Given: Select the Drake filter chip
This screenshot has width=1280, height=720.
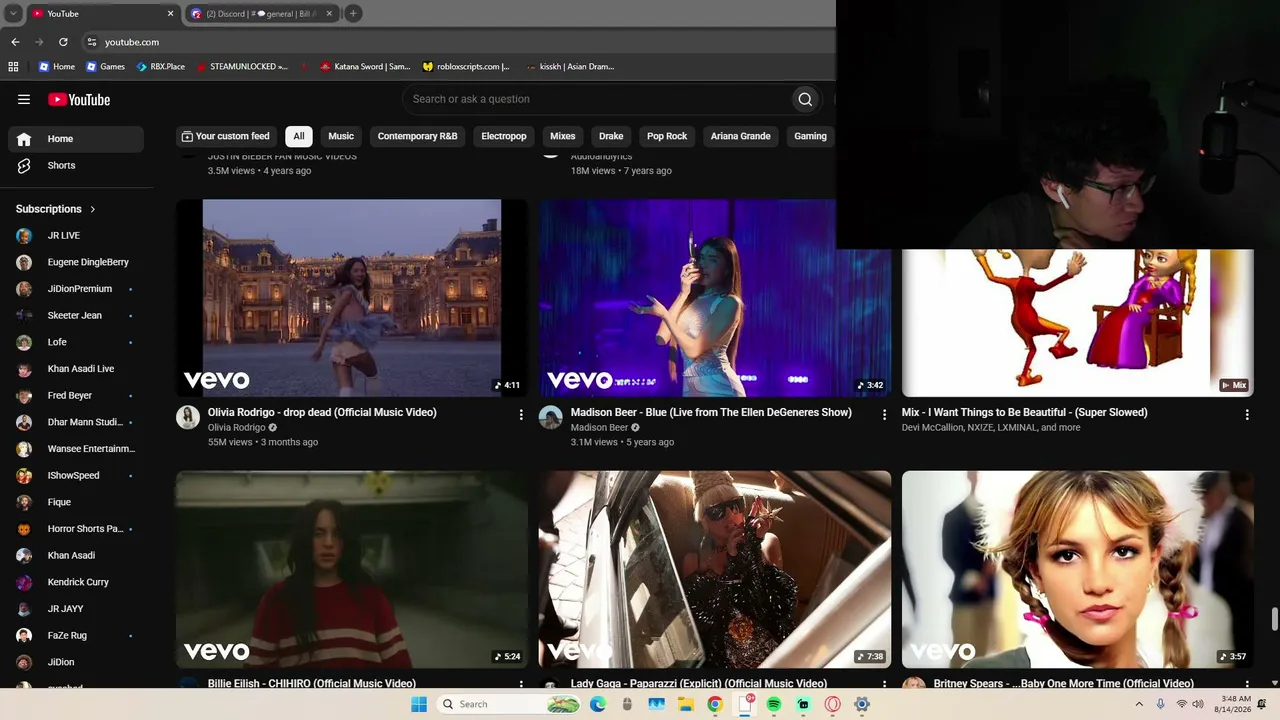Looking at the screenshot, I should (611, 136).
